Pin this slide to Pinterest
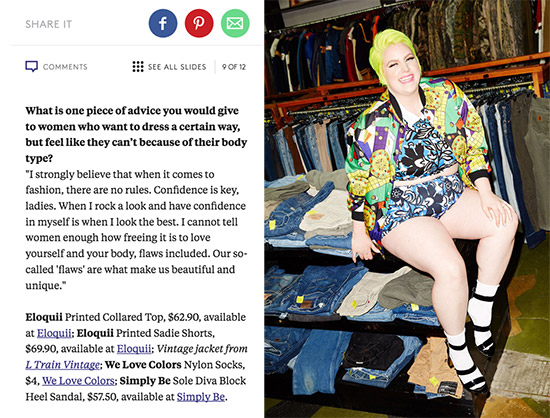The width and height of the screenshot is (550, 418). [x=199, y=23]
